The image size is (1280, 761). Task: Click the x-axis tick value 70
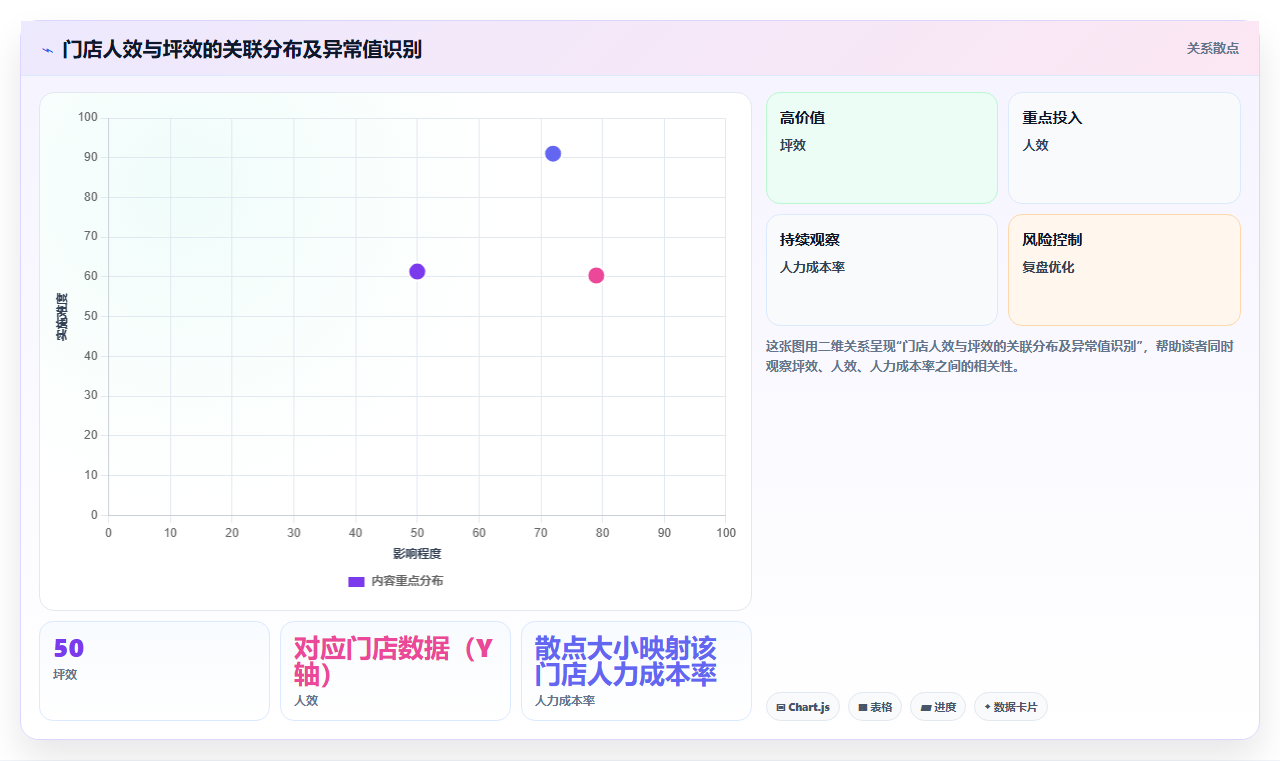click(x=541, y=533)
